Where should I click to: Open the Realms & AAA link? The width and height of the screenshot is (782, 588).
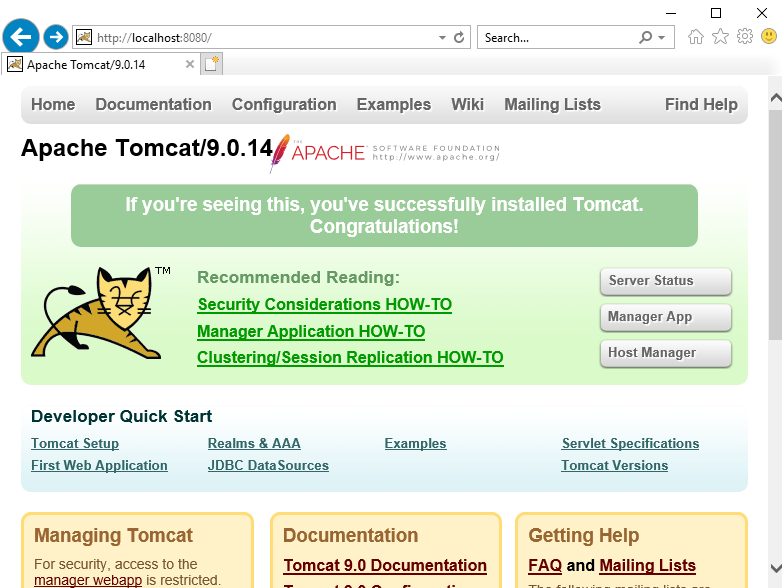point(254,443)
